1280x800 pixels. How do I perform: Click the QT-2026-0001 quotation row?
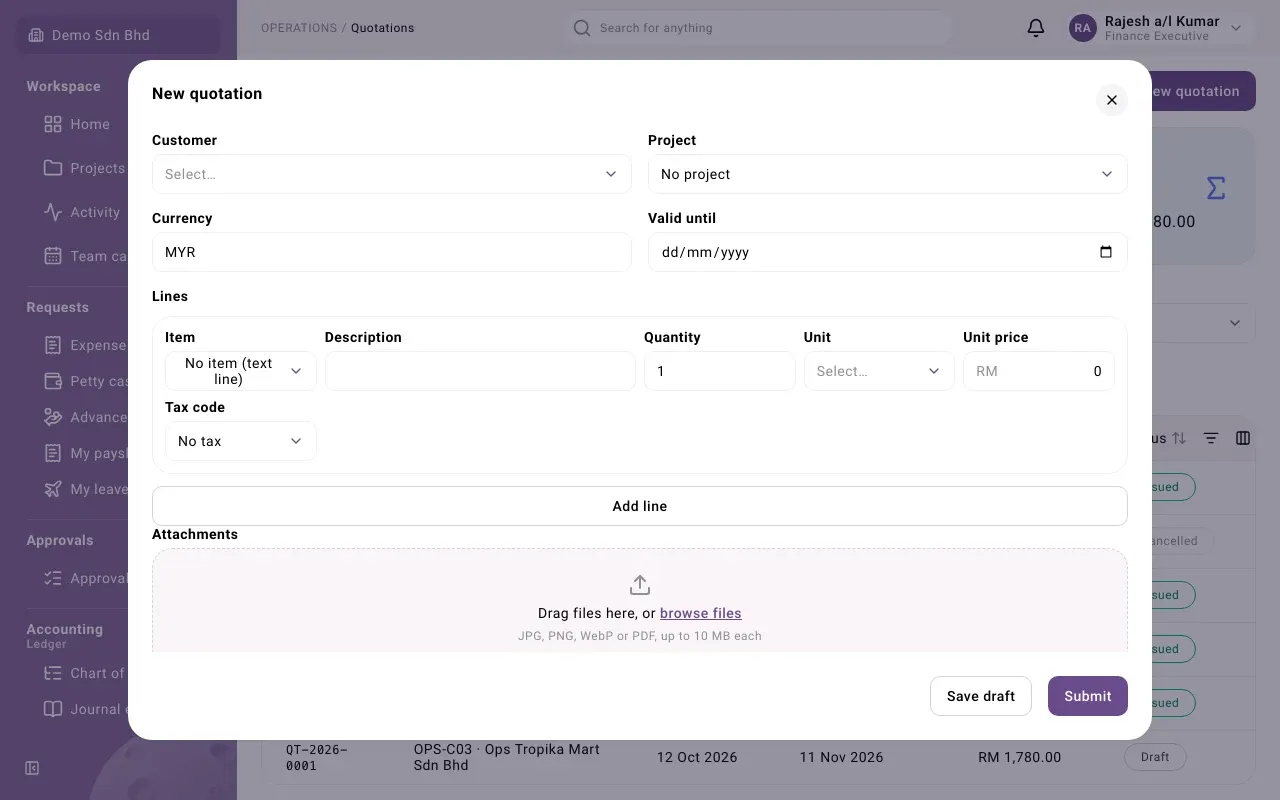tap(758, 757)
